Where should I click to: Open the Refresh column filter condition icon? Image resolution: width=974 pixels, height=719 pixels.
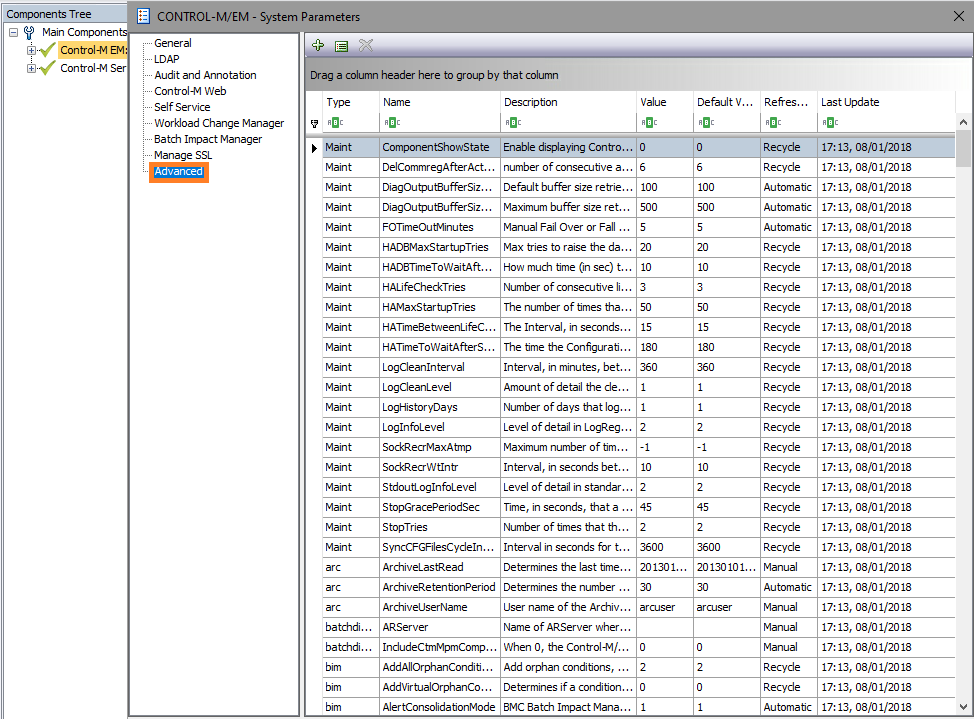coord(773,122)
